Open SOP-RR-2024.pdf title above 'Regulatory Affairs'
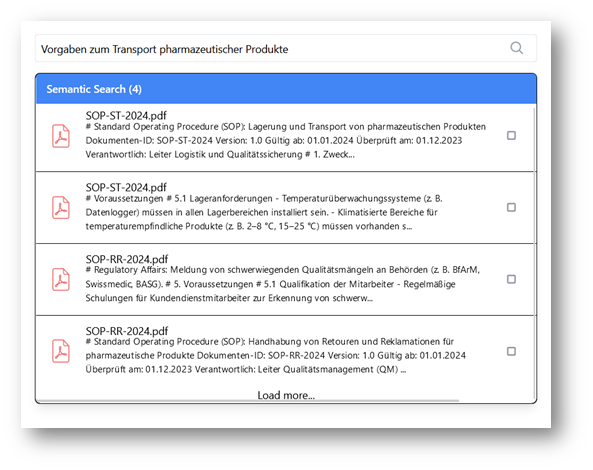This screenshot has width=593, height=470. (127, 259)
